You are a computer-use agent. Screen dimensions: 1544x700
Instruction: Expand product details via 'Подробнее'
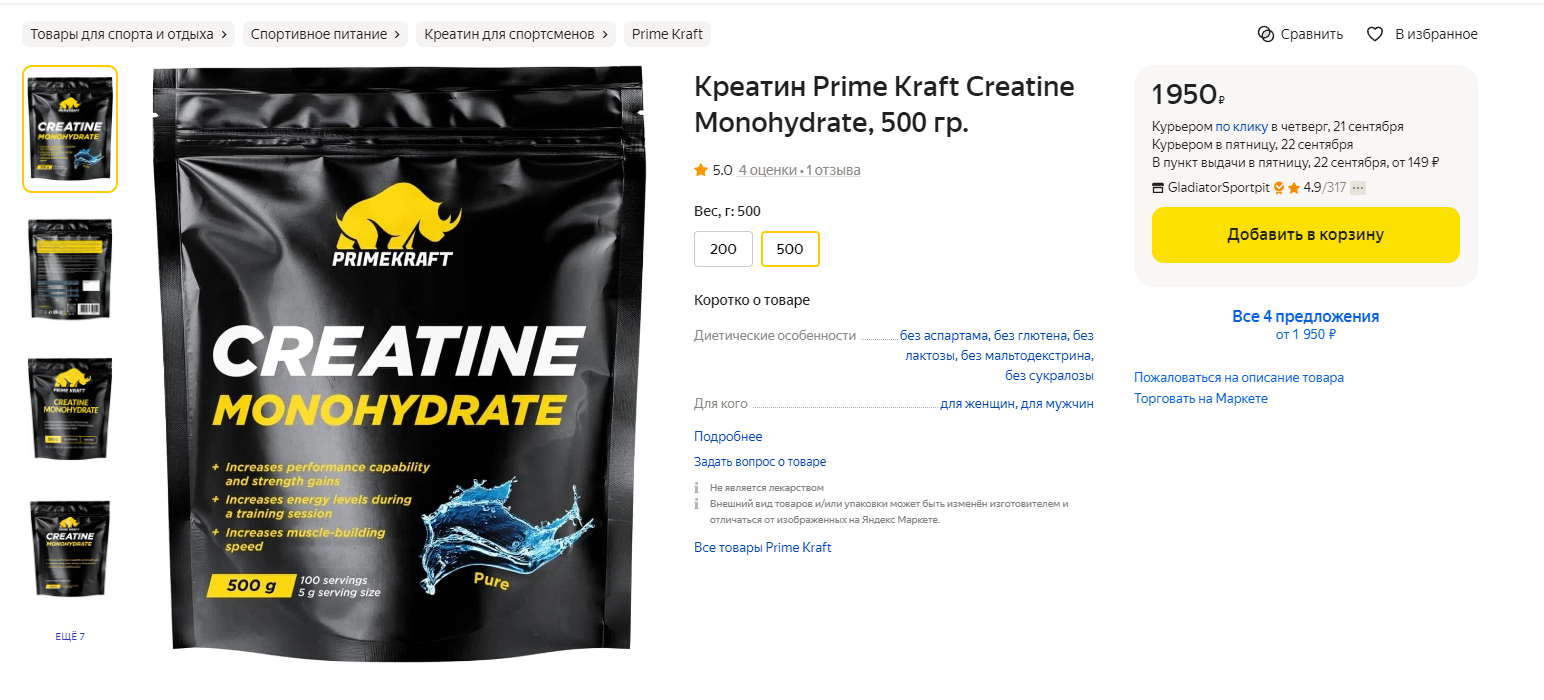[728, 437]
